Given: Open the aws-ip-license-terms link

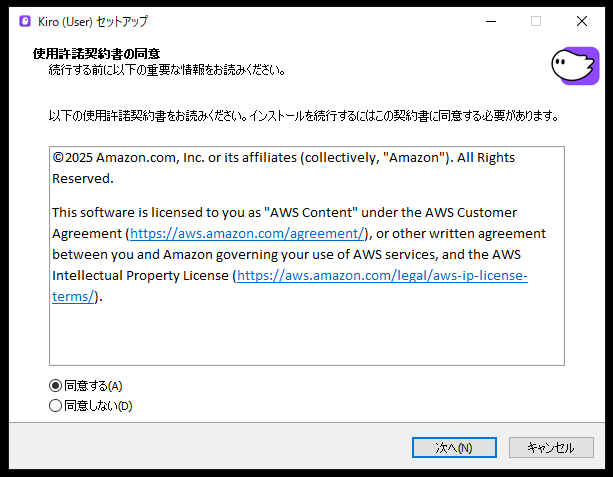Looking at the screenshot, I should pos(381,275).
